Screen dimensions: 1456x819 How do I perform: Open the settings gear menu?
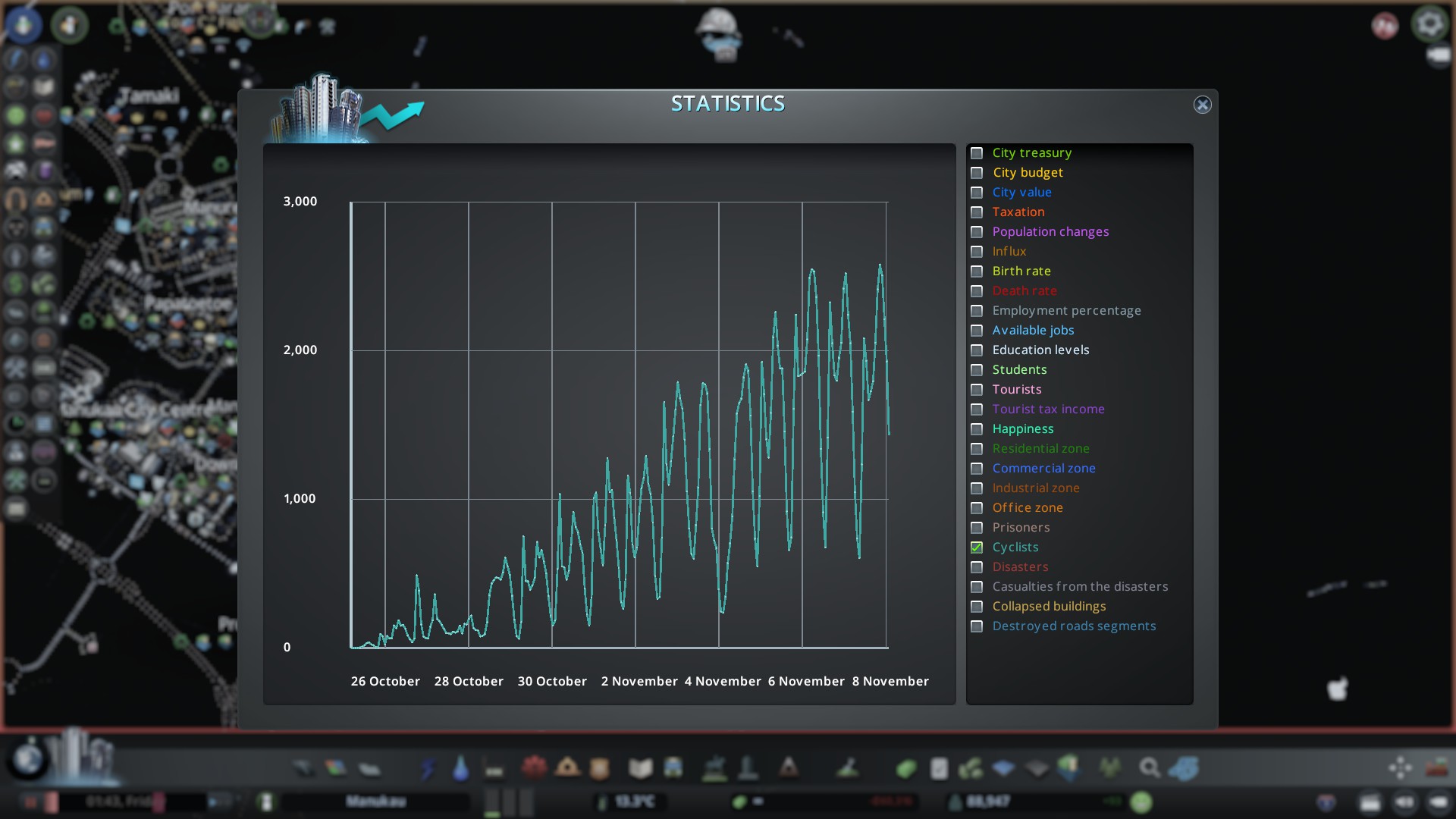[x=1429, y=24]
